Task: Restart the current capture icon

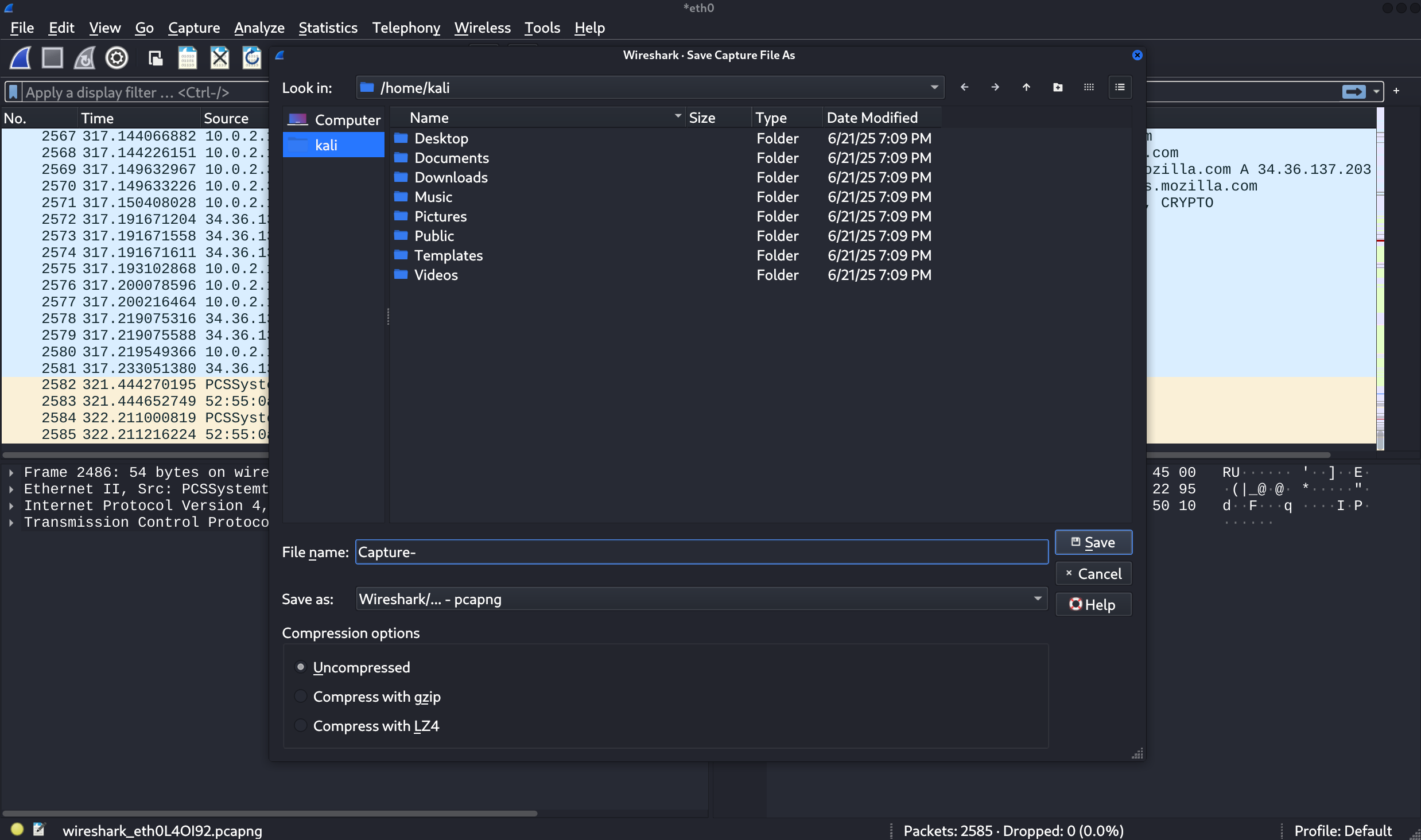Action: [x=84, y=58]
